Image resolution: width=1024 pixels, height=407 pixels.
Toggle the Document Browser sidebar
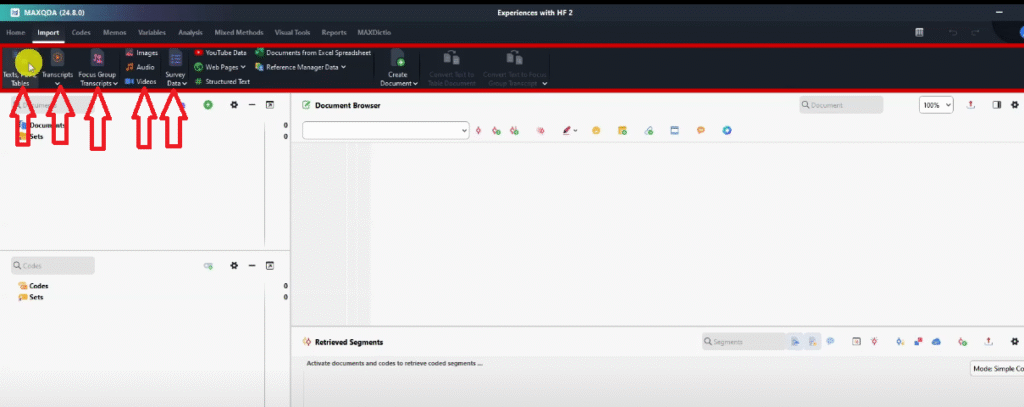pos(997,105)
